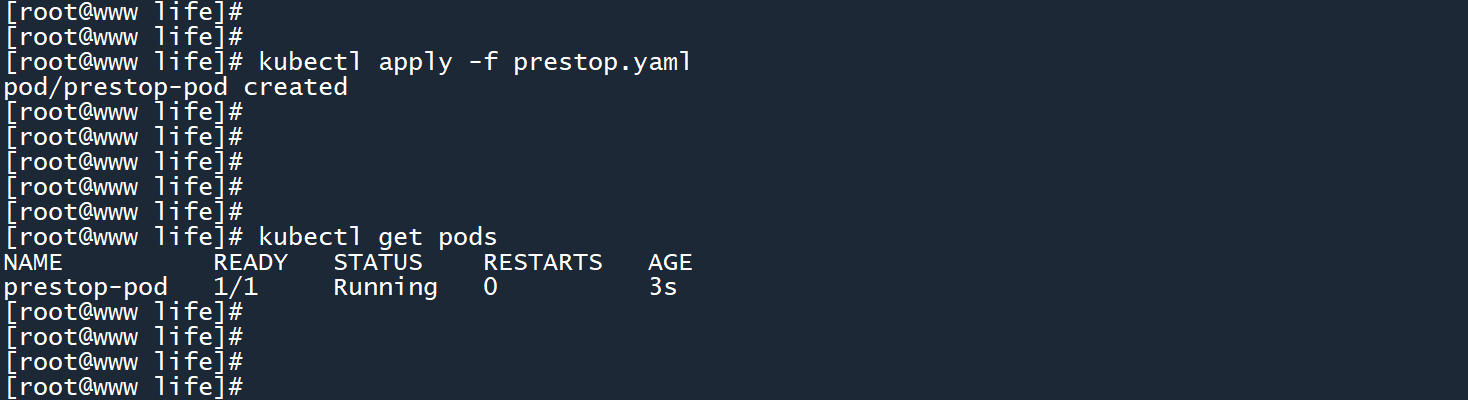Click the word get in the kubectl command
1468x400 pixels.
pos(400,237)
